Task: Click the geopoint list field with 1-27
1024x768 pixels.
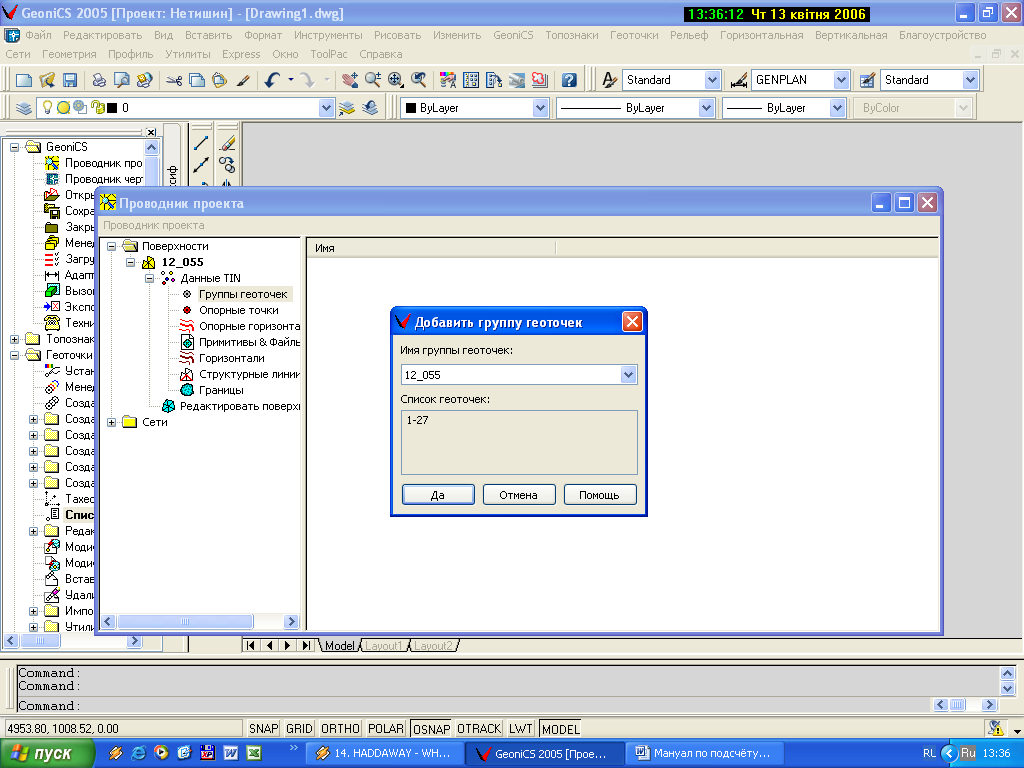Action: (519, 442)
